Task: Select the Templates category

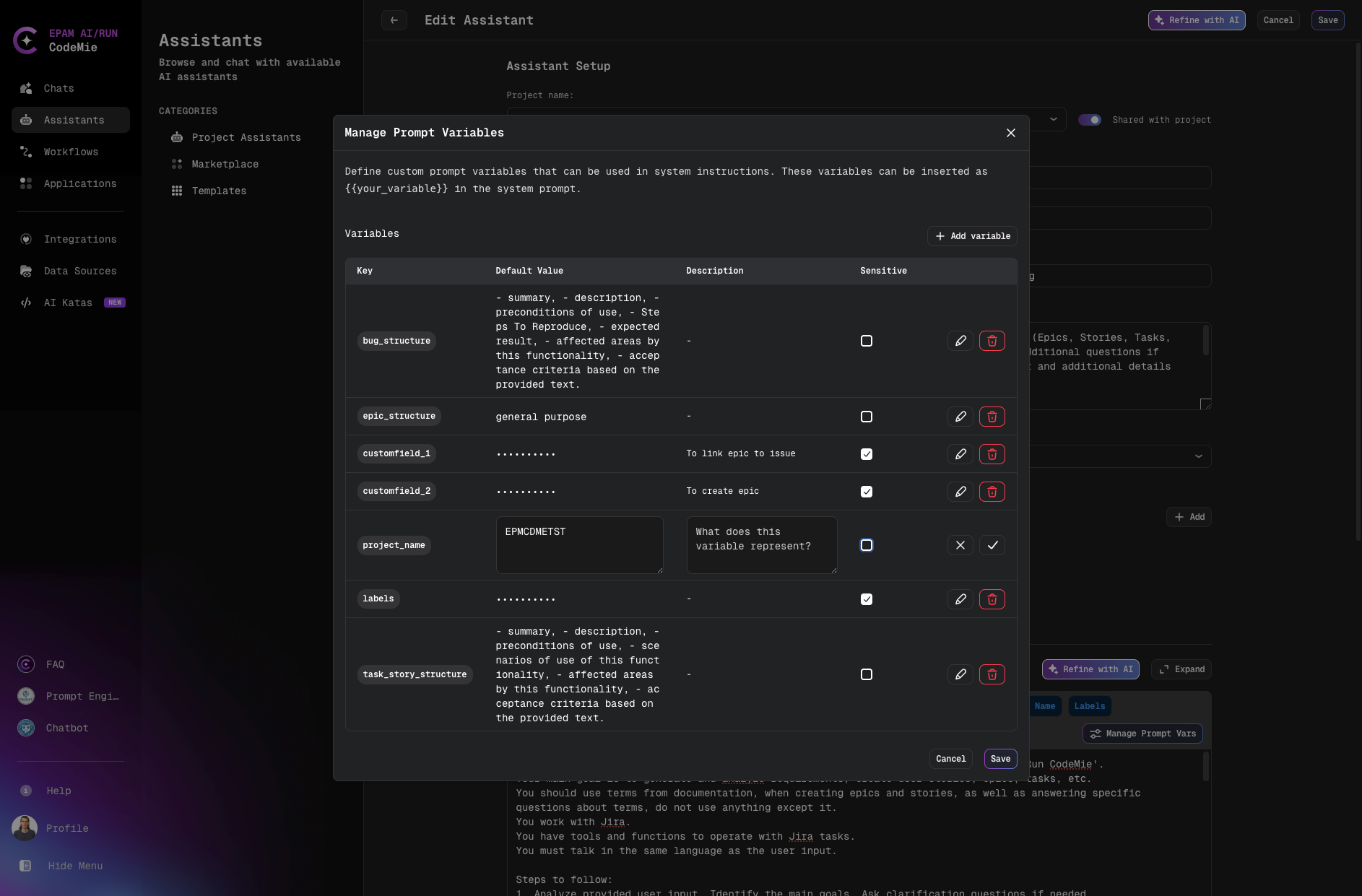Action: tap(219, 191)
